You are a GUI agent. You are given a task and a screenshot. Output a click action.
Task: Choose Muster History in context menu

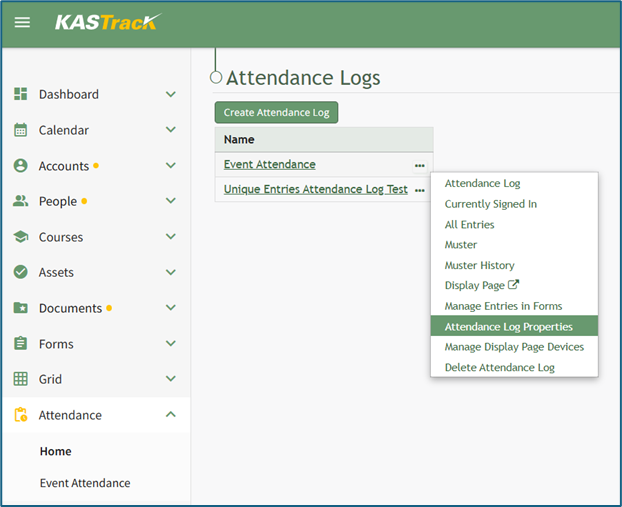479,265
